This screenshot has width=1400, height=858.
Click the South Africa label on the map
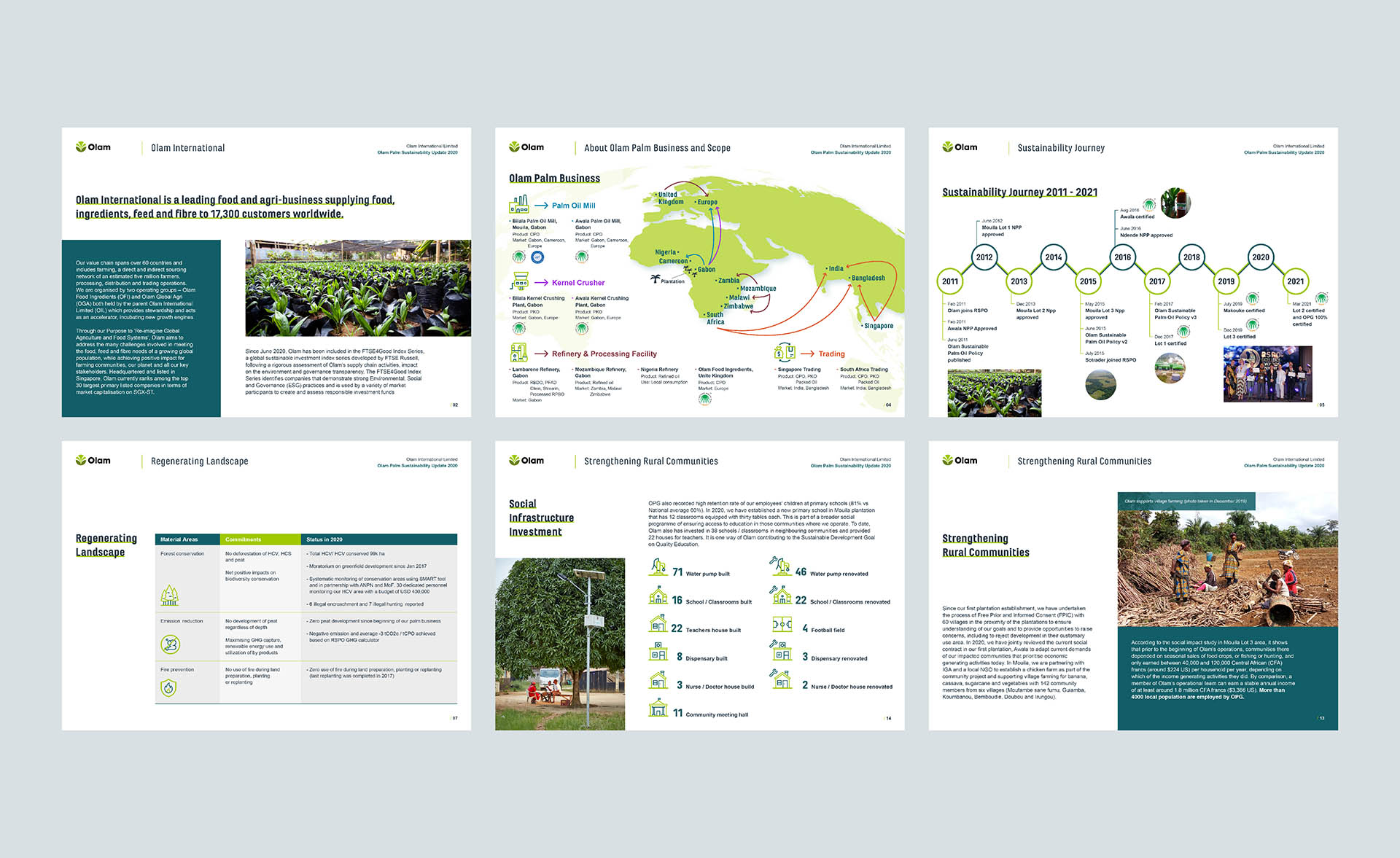[x=715, y=318]
